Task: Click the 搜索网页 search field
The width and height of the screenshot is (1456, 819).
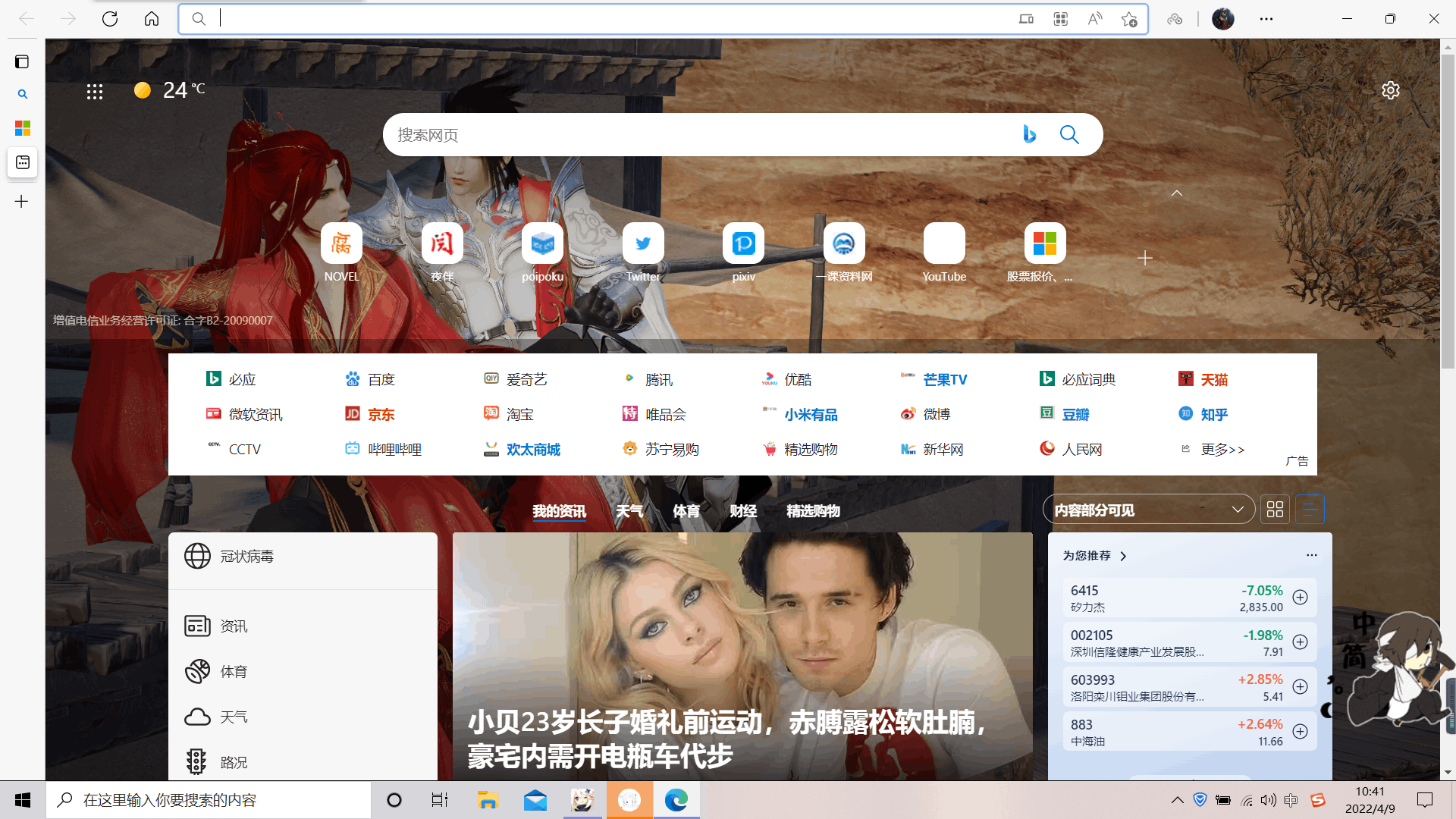Action: pyautogui.click(x=682, y=135)
